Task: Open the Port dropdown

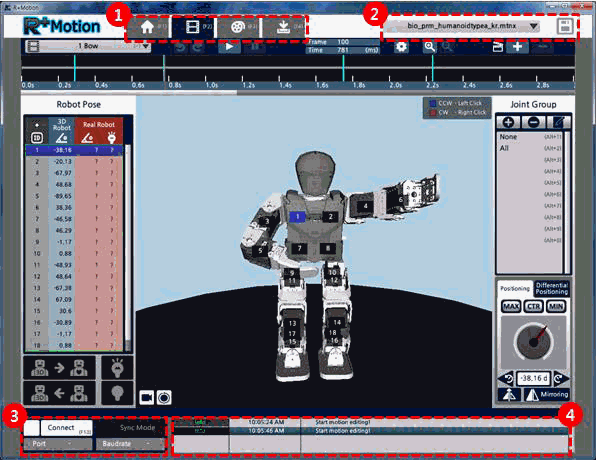Action: 57,444
